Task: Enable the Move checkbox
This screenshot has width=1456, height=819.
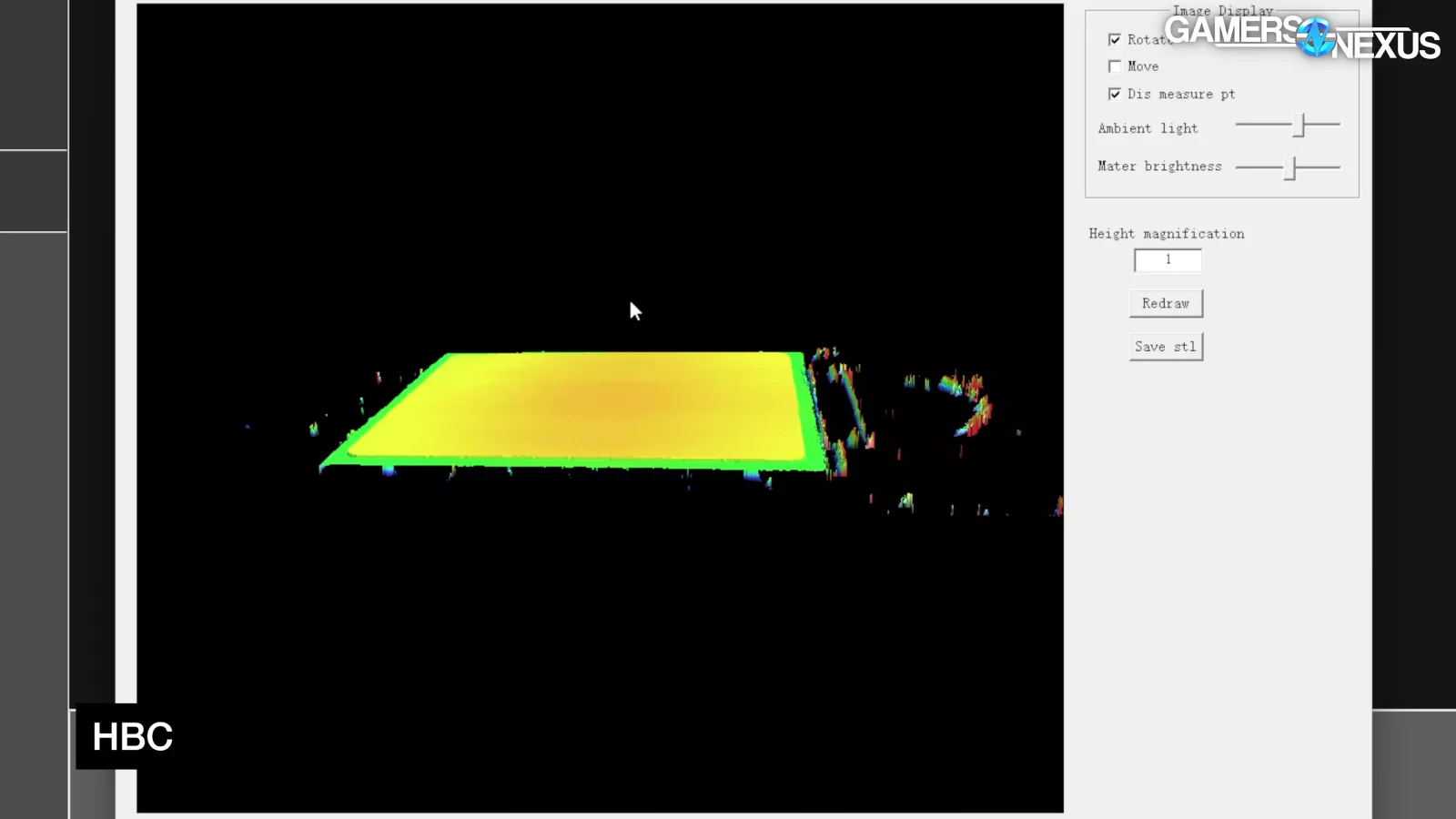Action: [x=1115, y=66]
